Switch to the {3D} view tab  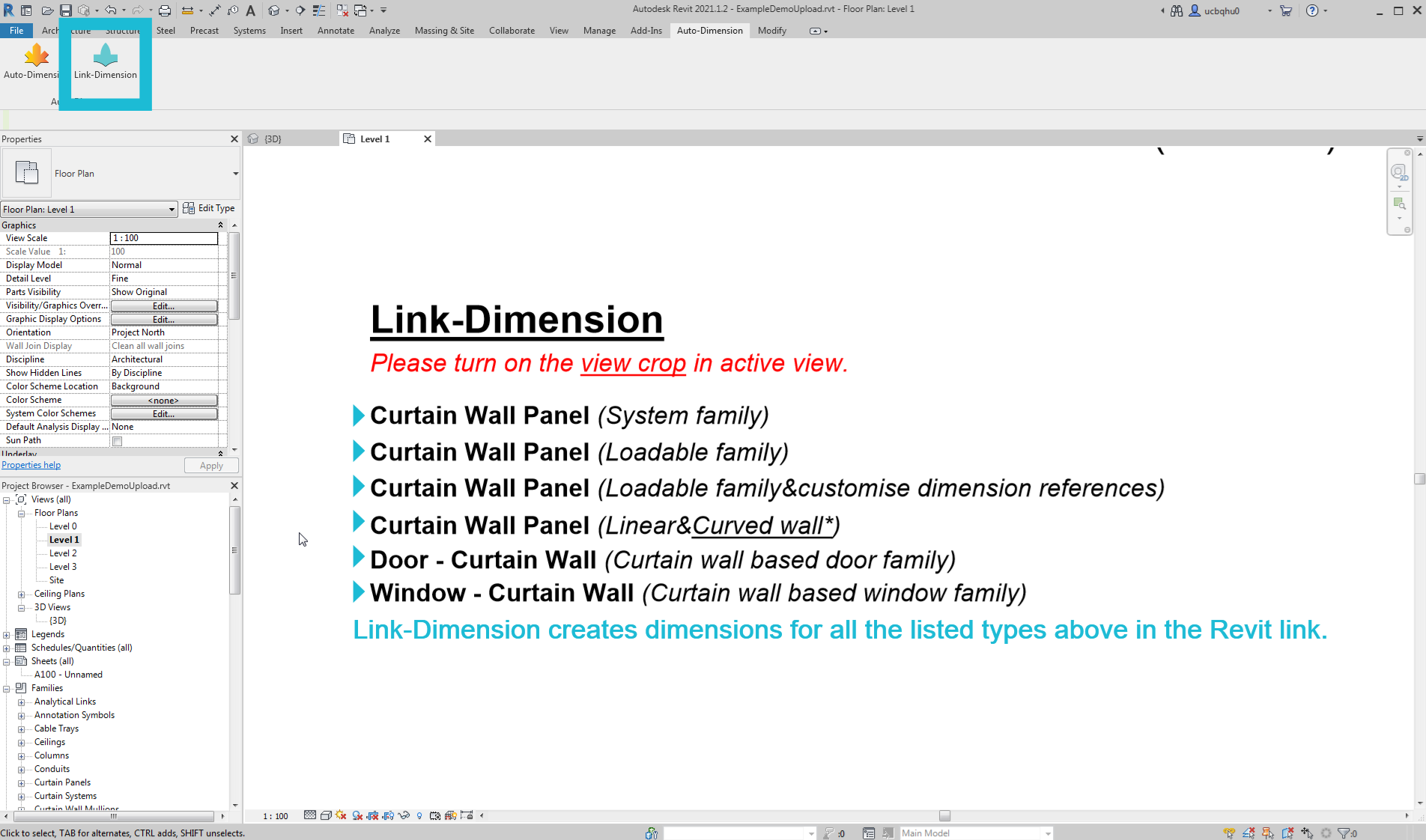tap(273, 139)
